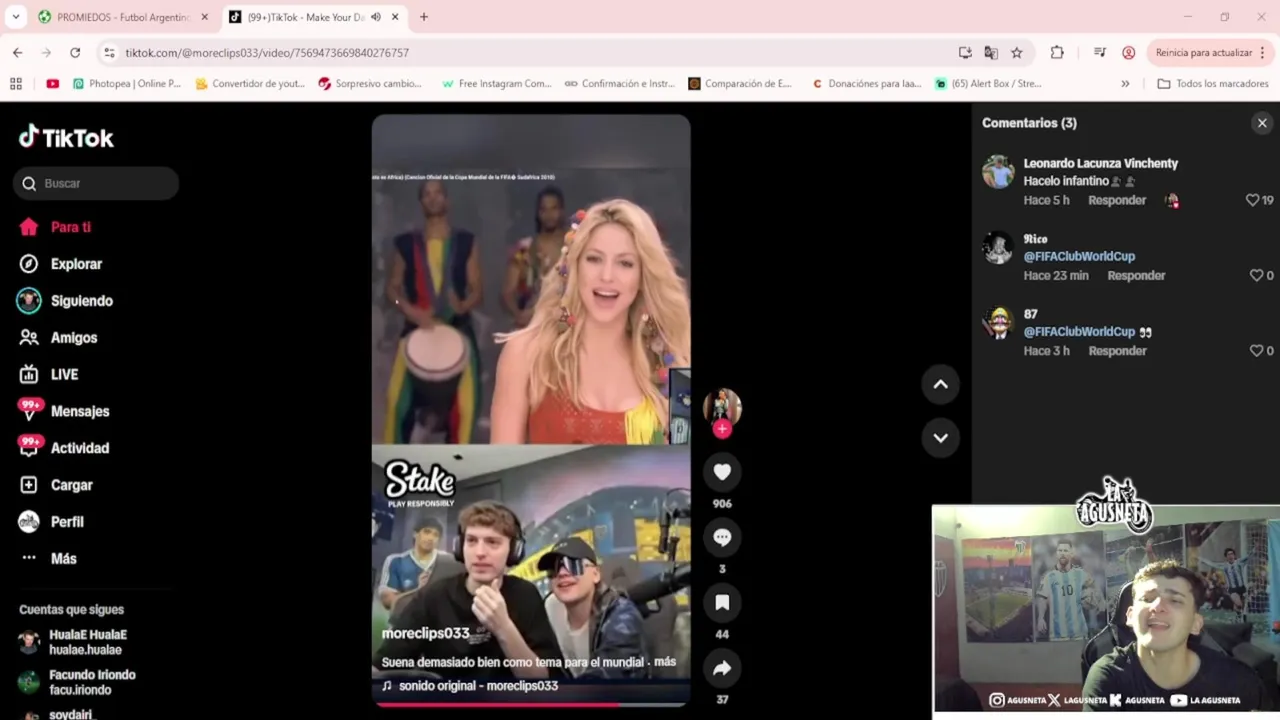This screenshot has width=1280, height=720.
Task: Open the Siguiendo feed
Action: pyautogui.click(x=66, y=301)
